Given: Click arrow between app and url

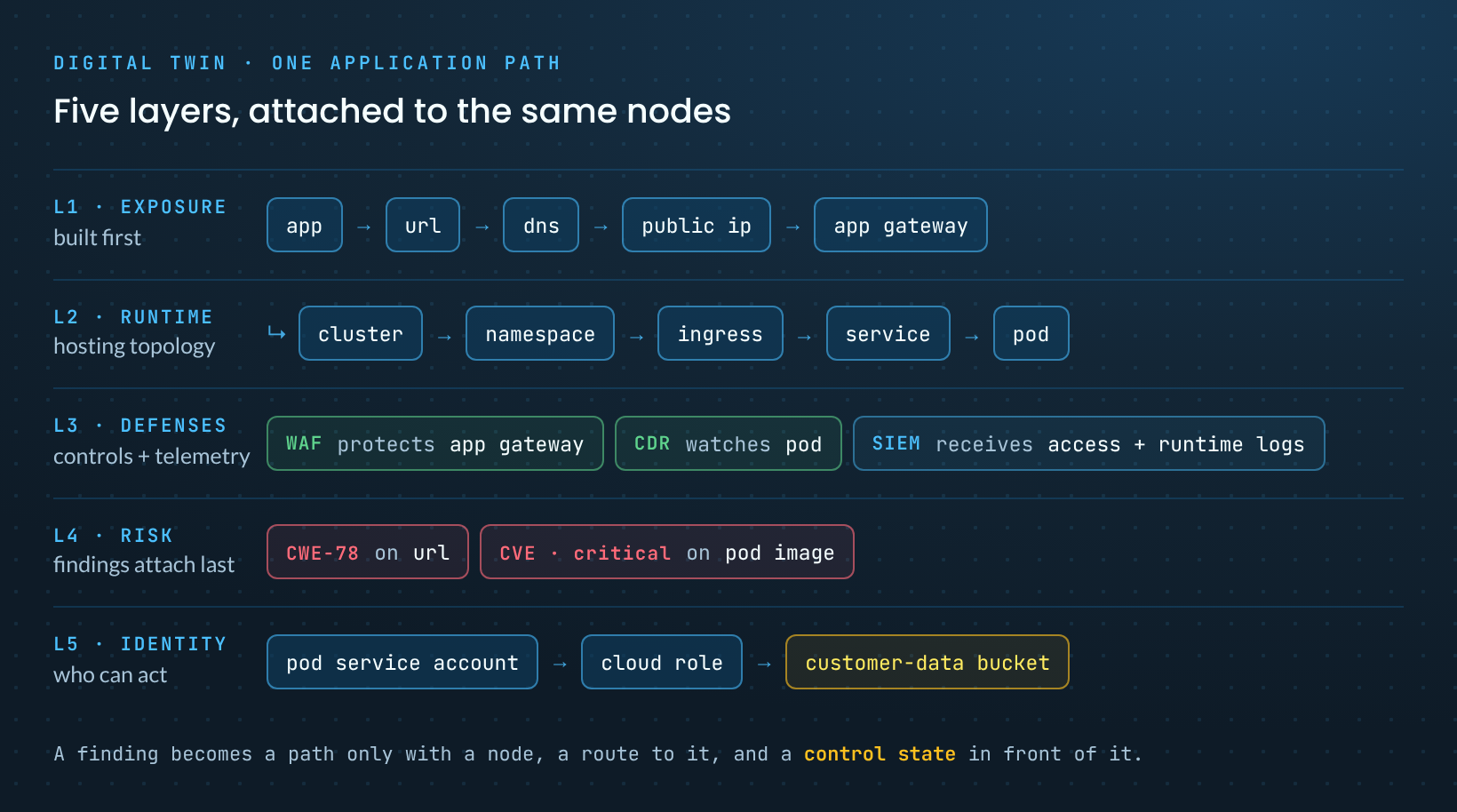Looking at the screenshot, I should 364,227.
